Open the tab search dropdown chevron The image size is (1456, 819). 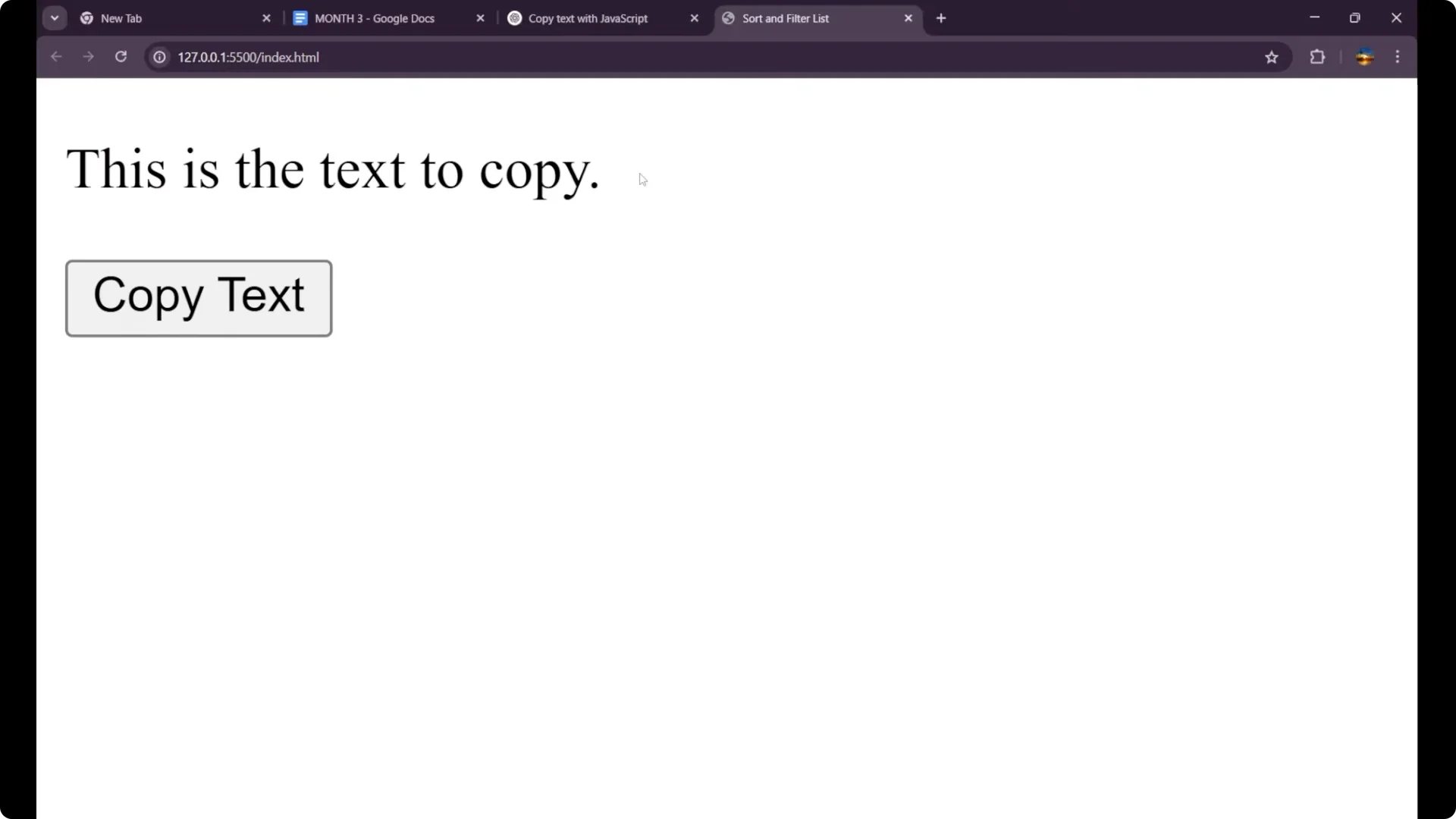(54, 17)
